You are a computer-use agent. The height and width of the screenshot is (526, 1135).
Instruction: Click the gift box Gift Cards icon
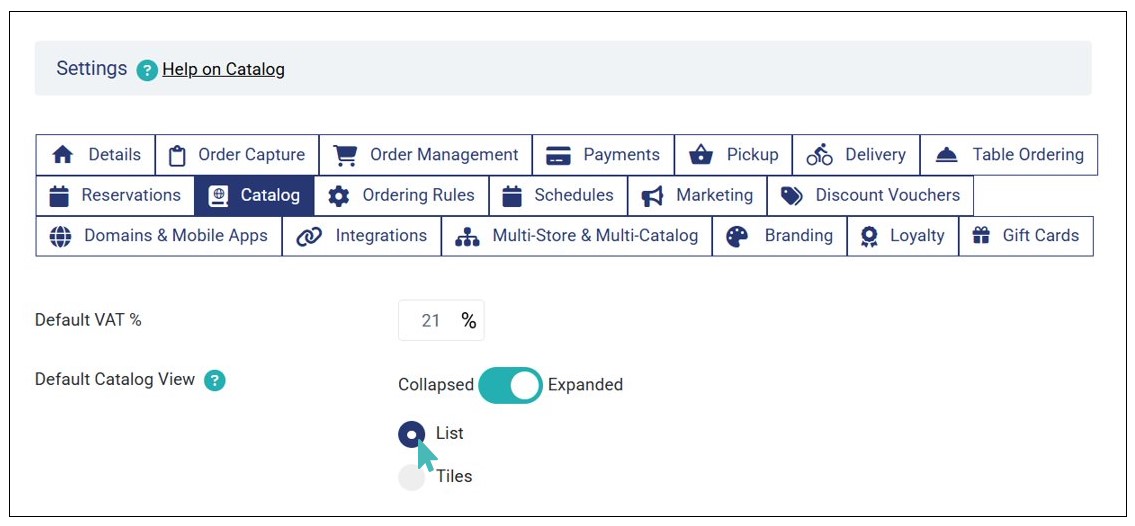982,236
